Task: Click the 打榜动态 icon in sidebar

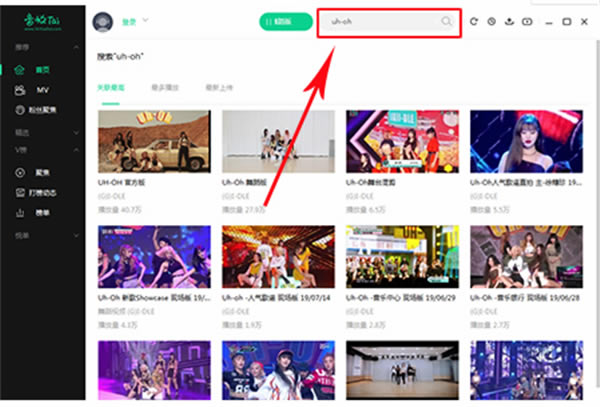Action: coord(20,193)
